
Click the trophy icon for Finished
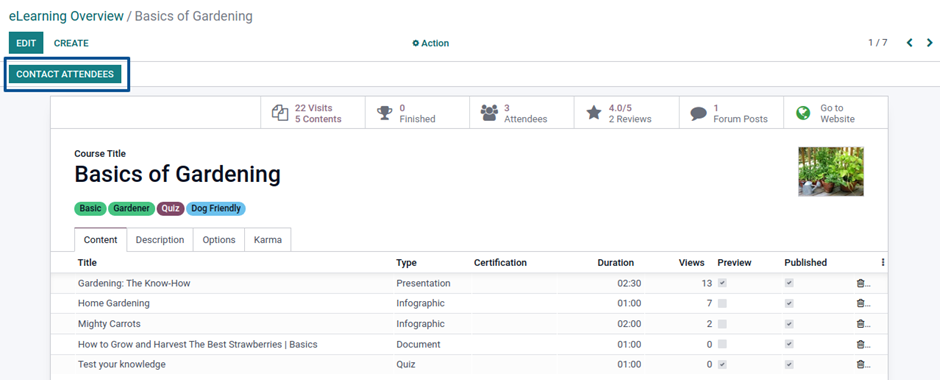click(x=384, y=113)
